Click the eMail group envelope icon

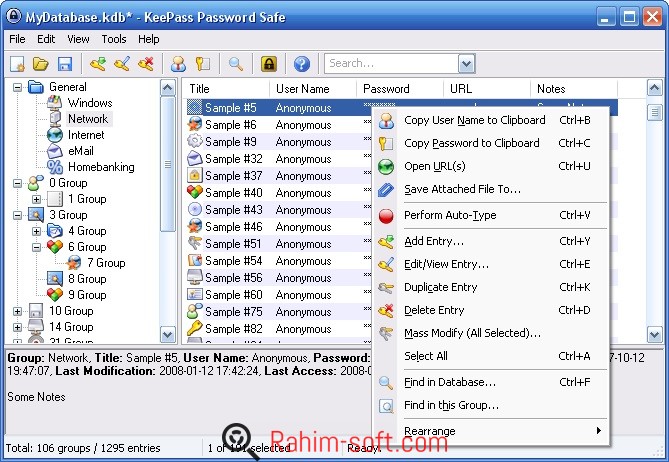click(x=55, y=151)
